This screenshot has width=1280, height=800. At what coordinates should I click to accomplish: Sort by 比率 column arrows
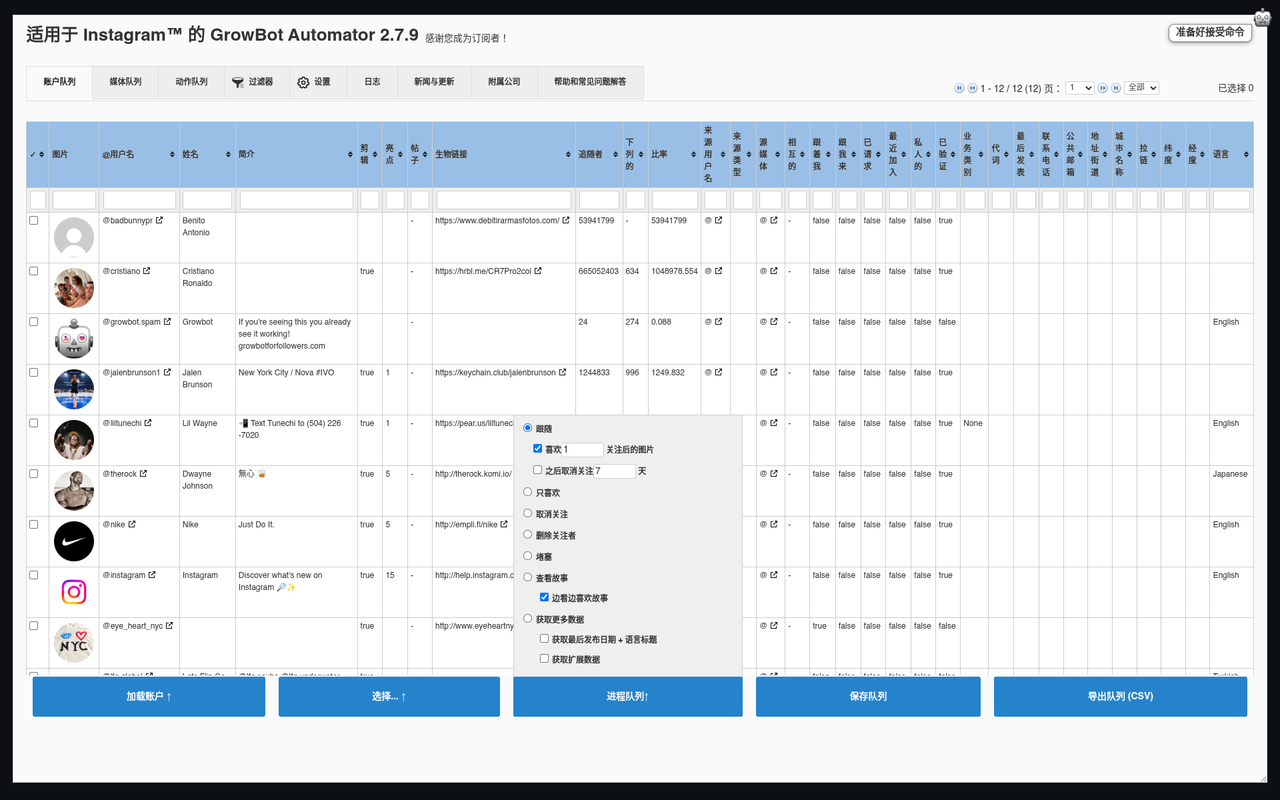pos(694,155)
